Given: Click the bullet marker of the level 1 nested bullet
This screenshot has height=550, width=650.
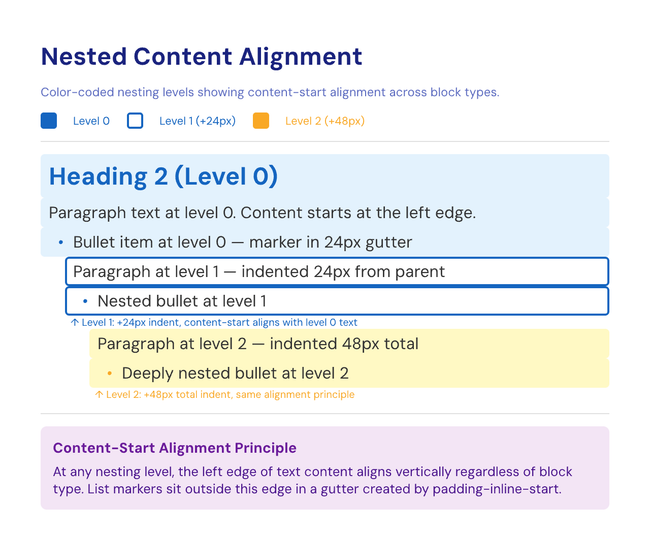Looking at the screenshot, I should tap(85, 301).
